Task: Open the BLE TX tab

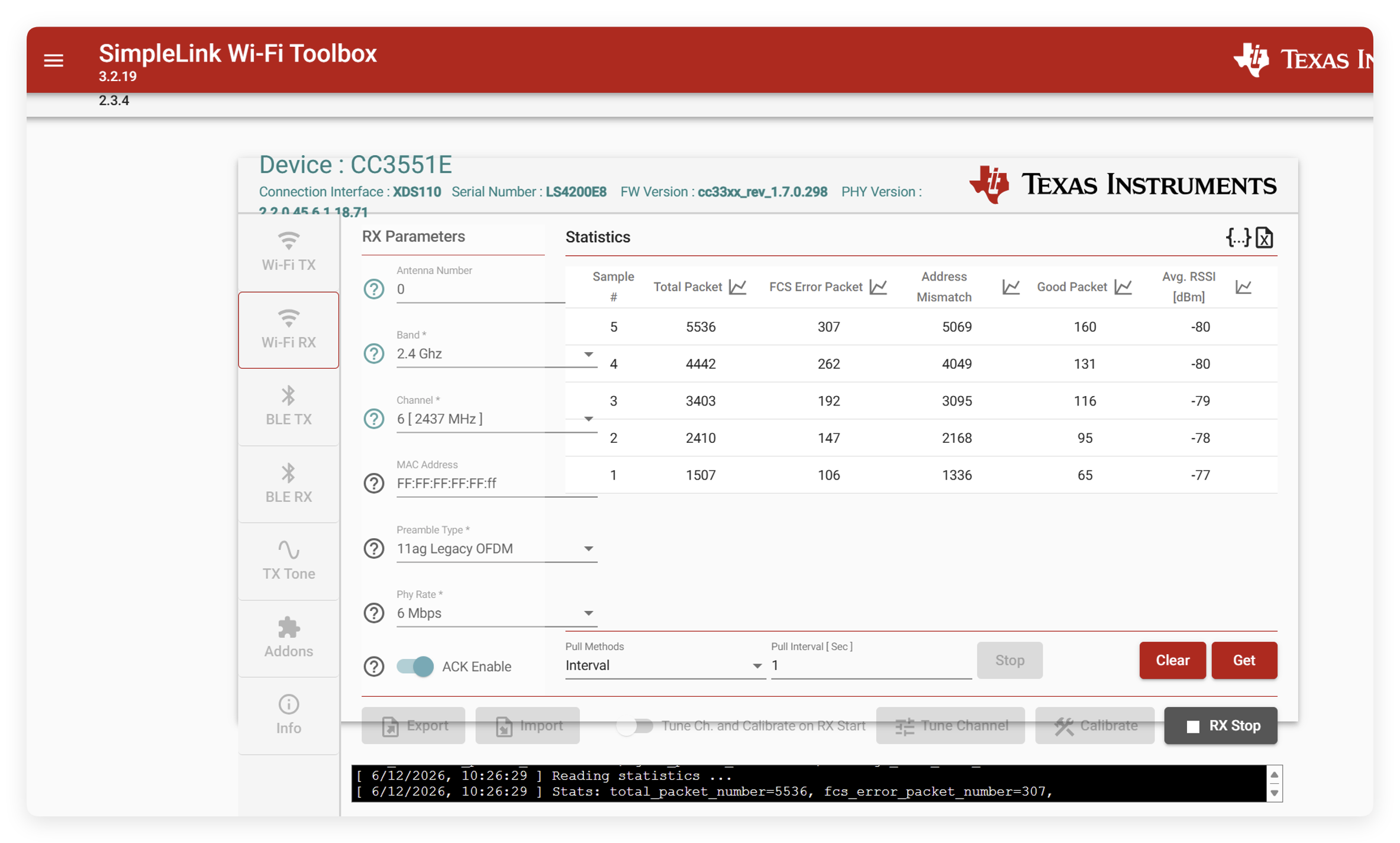Action: [x=289, y=407]
